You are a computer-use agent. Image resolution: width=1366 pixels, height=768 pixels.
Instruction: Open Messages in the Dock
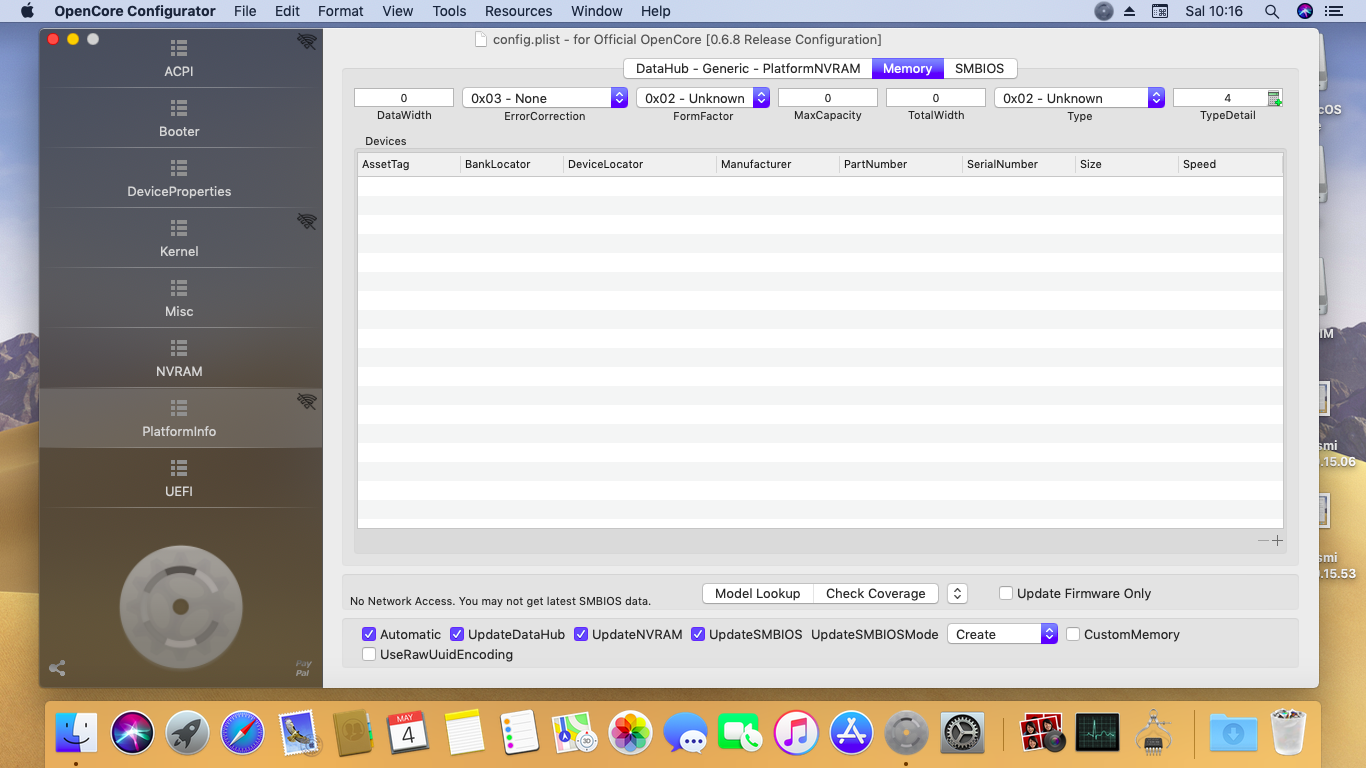click(686, 733)
